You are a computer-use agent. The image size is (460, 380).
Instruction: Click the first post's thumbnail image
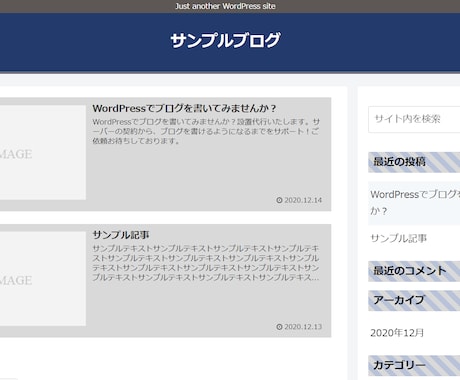(43, 153)
